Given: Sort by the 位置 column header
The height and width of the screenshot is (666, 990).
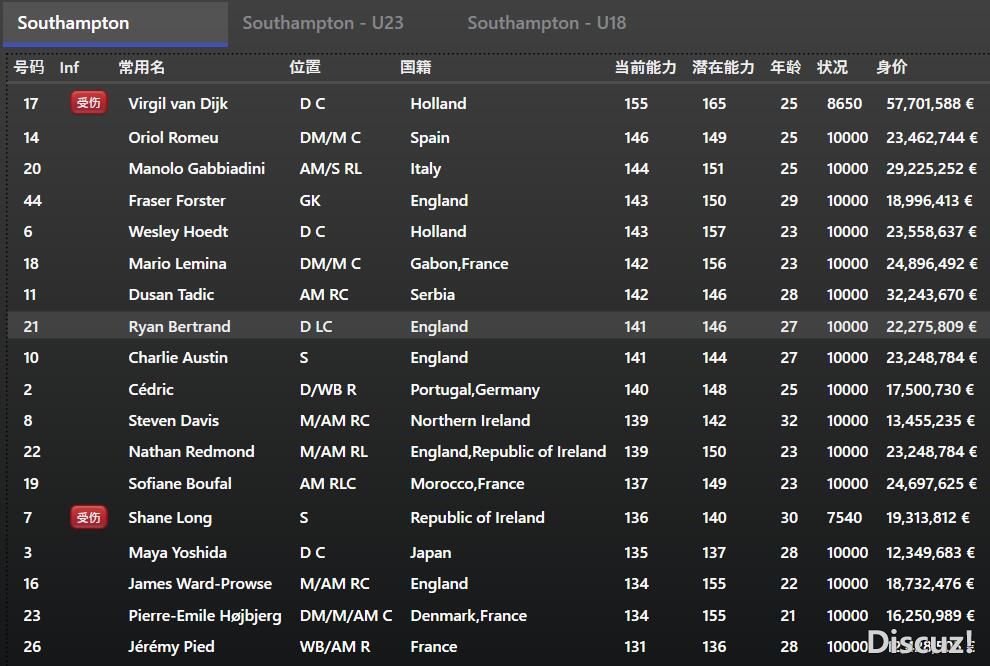Looking at the screenshot, I should [x=305, y=68].
